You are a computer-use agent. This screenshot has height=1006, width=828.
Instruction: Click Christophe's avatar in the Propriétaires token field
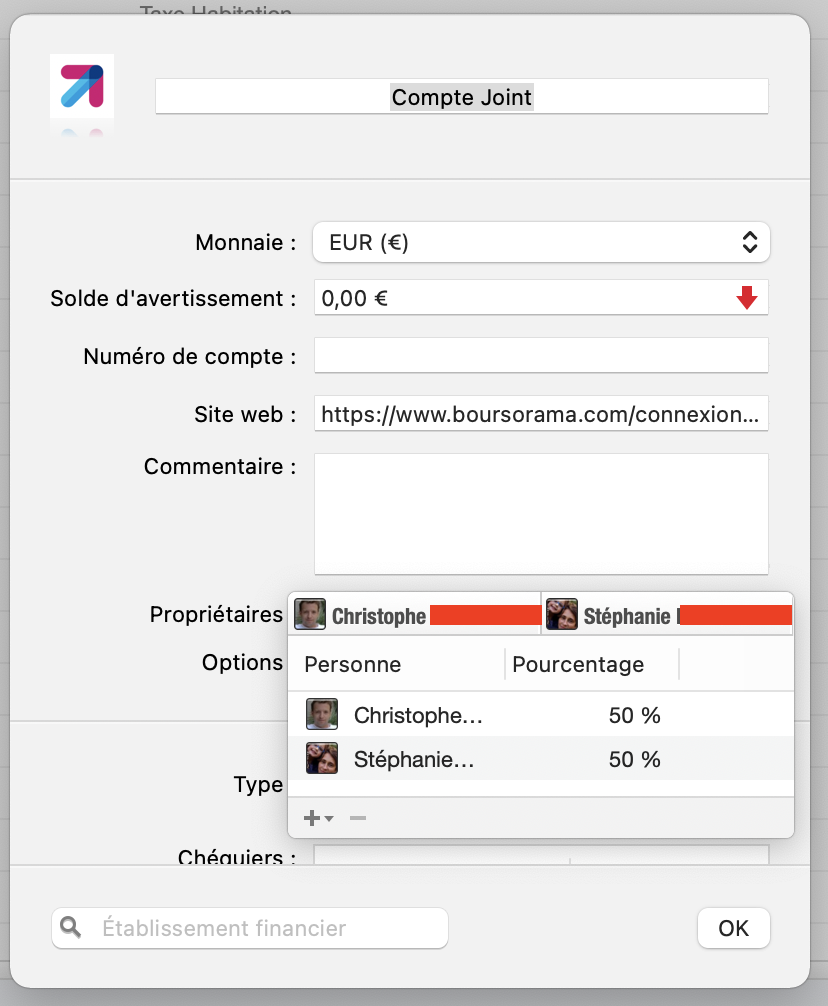point(310,615)
